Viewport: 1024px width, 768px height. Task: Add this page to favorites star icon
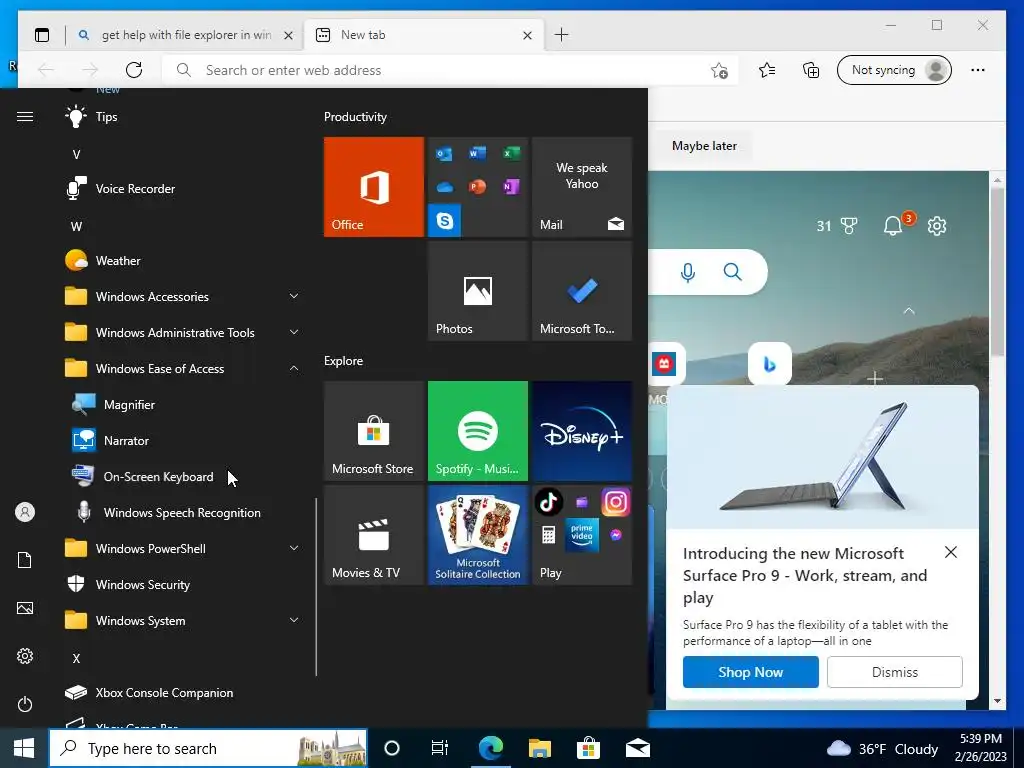720,70
